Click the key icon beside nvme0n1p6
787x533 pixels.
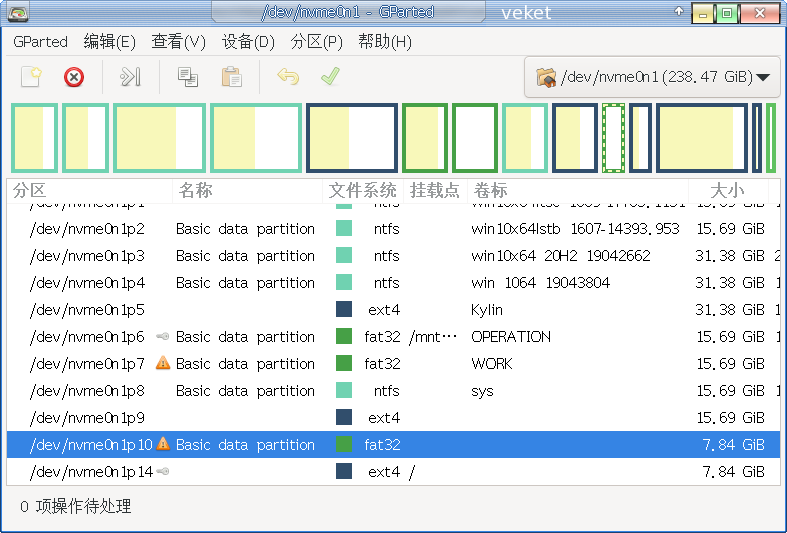point(163,337)
